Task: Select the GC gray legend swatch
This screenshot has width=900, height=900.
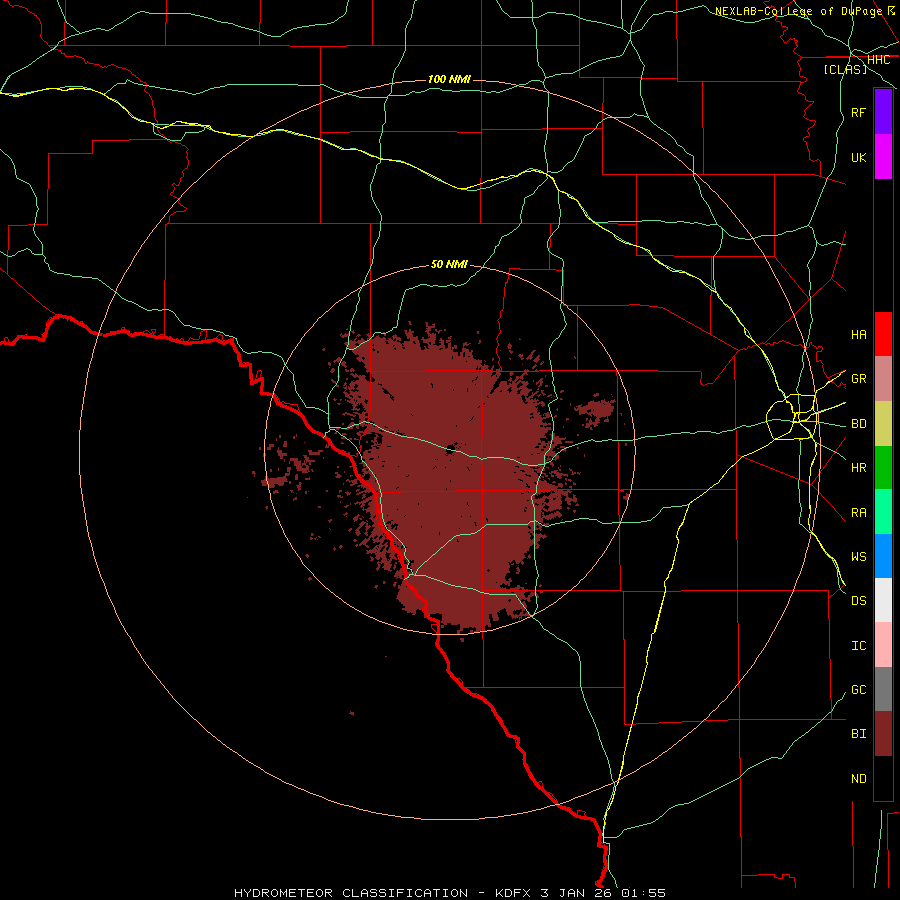Action: click(883, 689)
